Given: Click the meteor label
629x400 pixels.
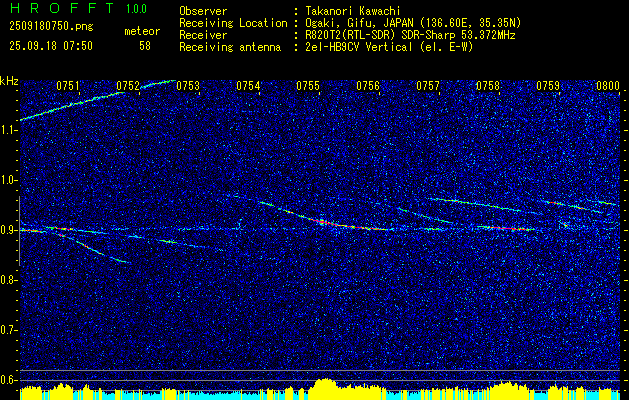Looking at the screenshot, I should pyautogui.click(x=142, y=31).
